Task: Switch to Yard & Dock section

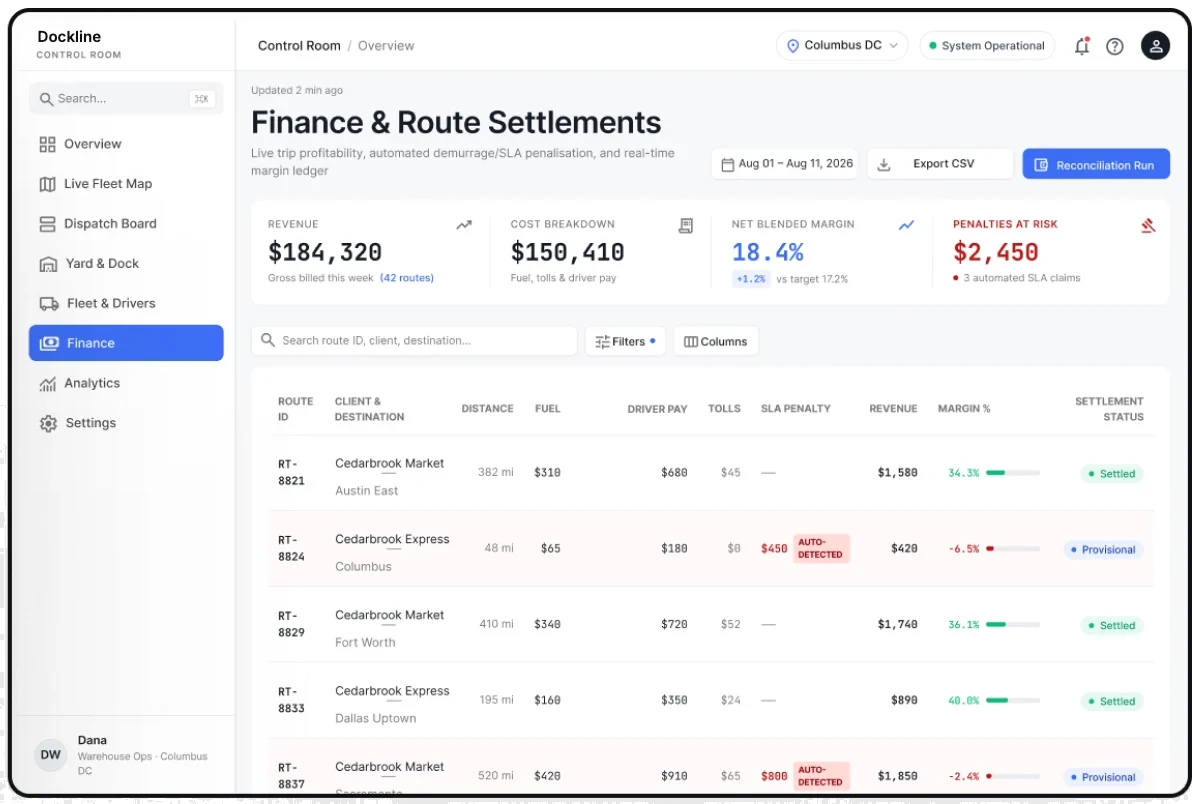Action: pos(126,264)
